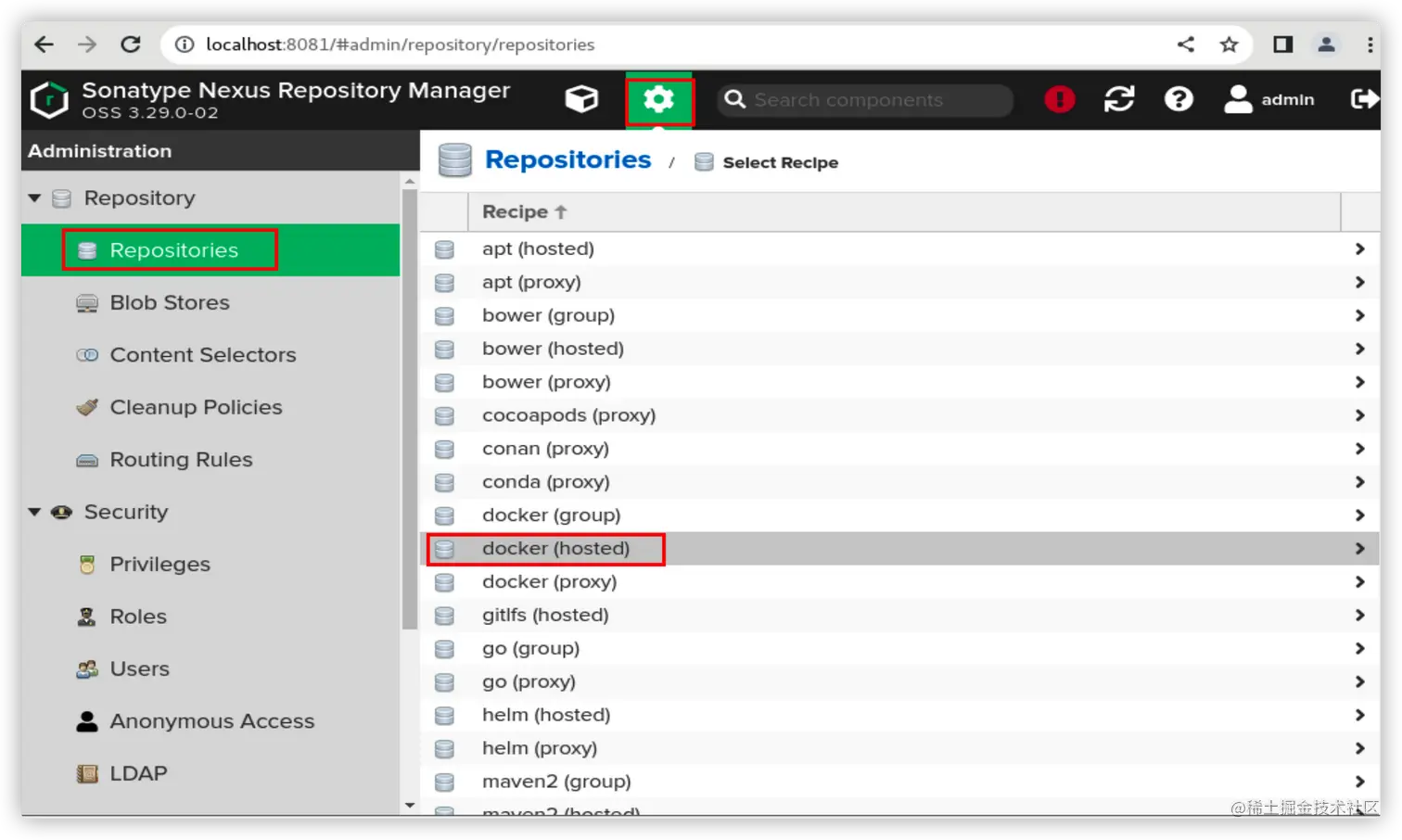
Task: Sort by the Recipe column header
Action: 904,212
